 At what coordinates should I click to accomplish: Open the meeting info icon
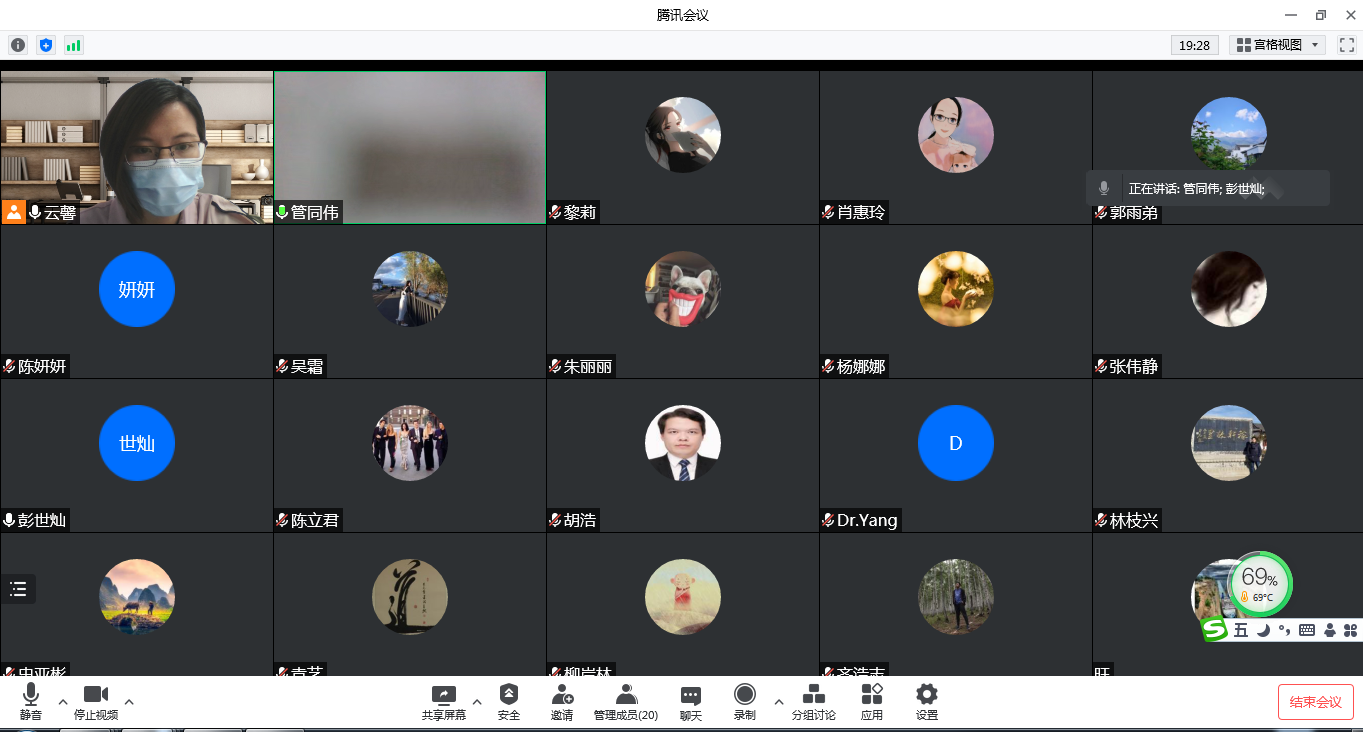coord(18,45)
